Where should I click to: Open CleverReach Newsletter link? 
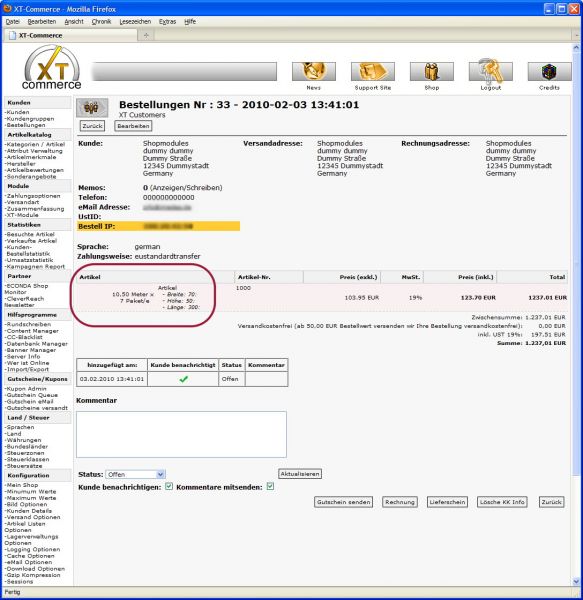(24, 302)
